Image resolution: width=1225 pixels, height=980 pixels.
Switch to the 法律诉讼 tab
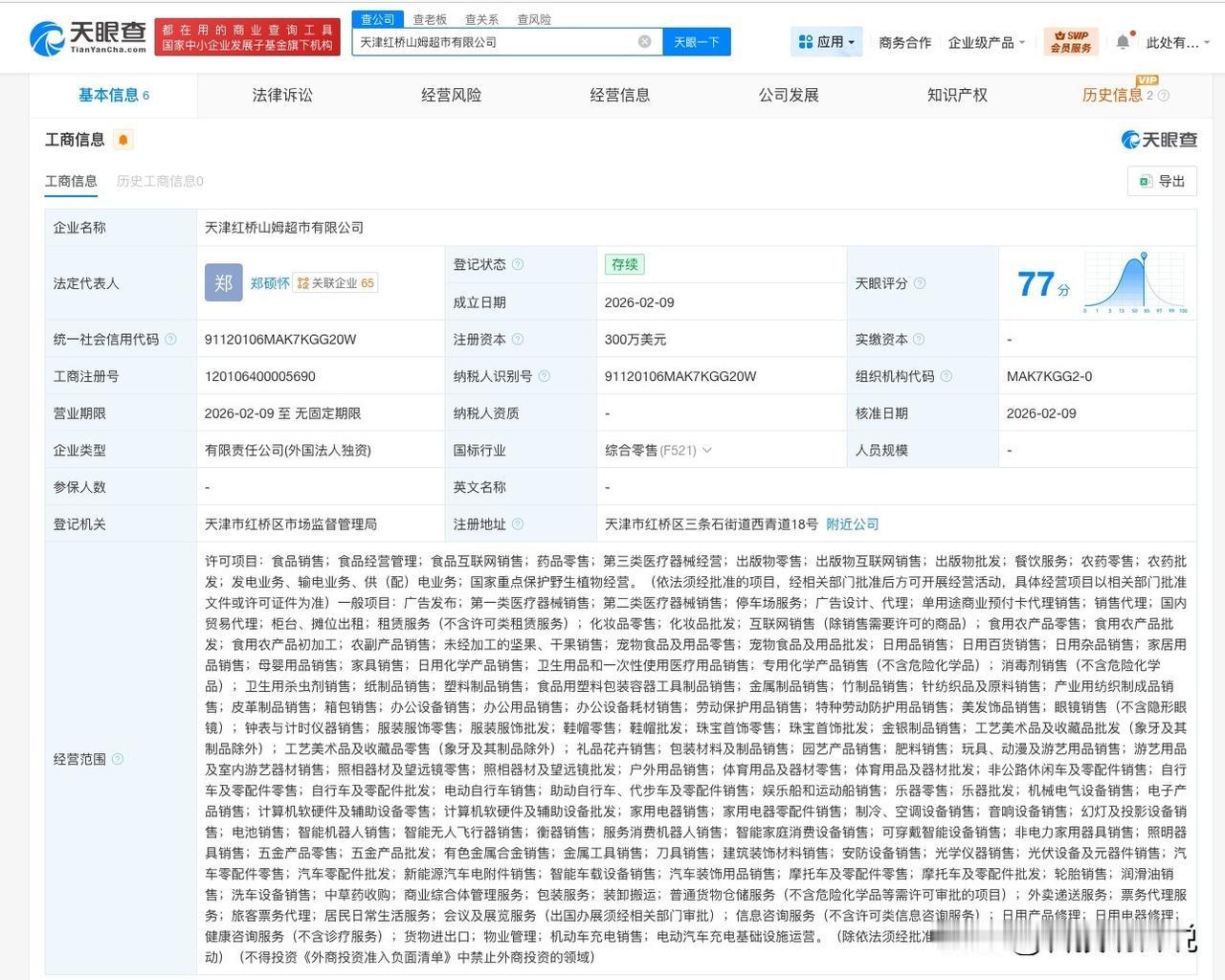tap(280, 95)
